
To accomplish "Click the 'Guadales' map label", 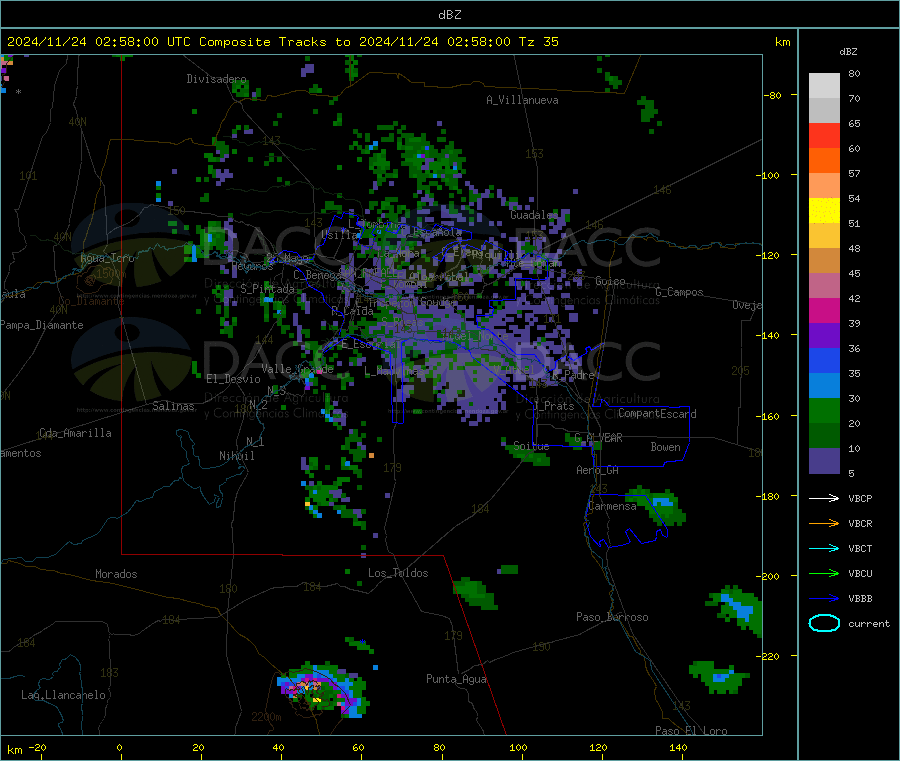I will pos(533,215).
